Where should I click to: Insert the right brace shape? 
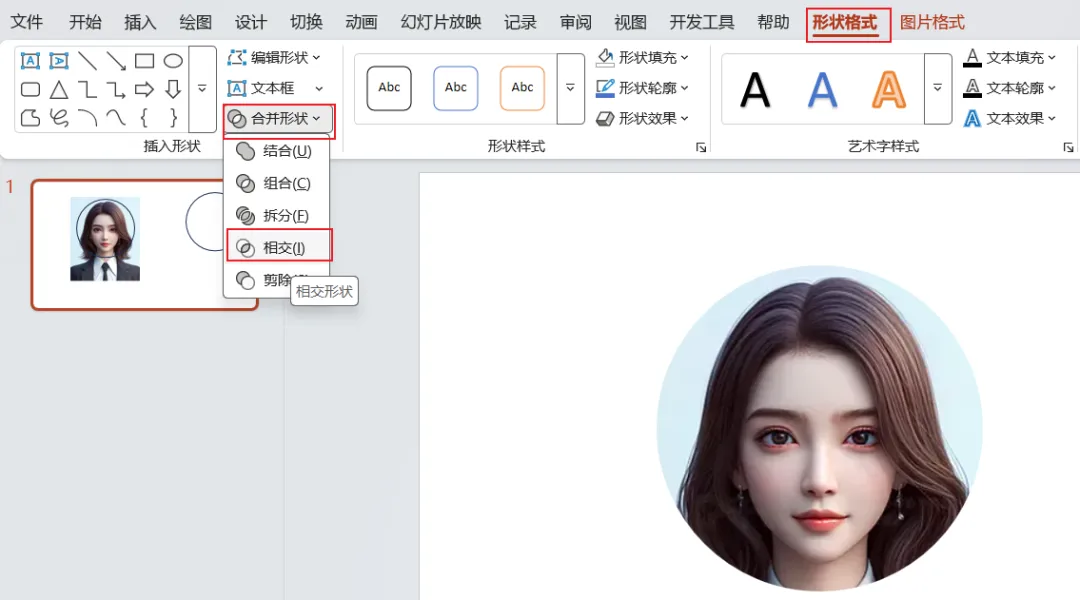click(x=173, y=118)
